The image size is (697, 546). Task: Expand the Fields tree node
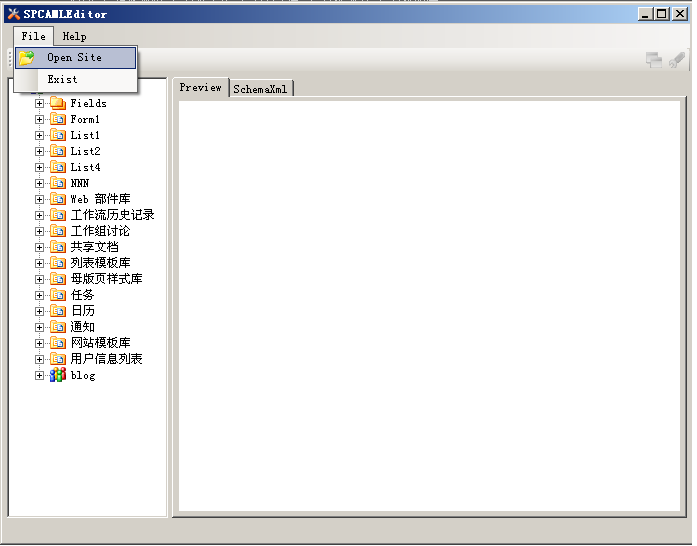[x=39, y=103]
